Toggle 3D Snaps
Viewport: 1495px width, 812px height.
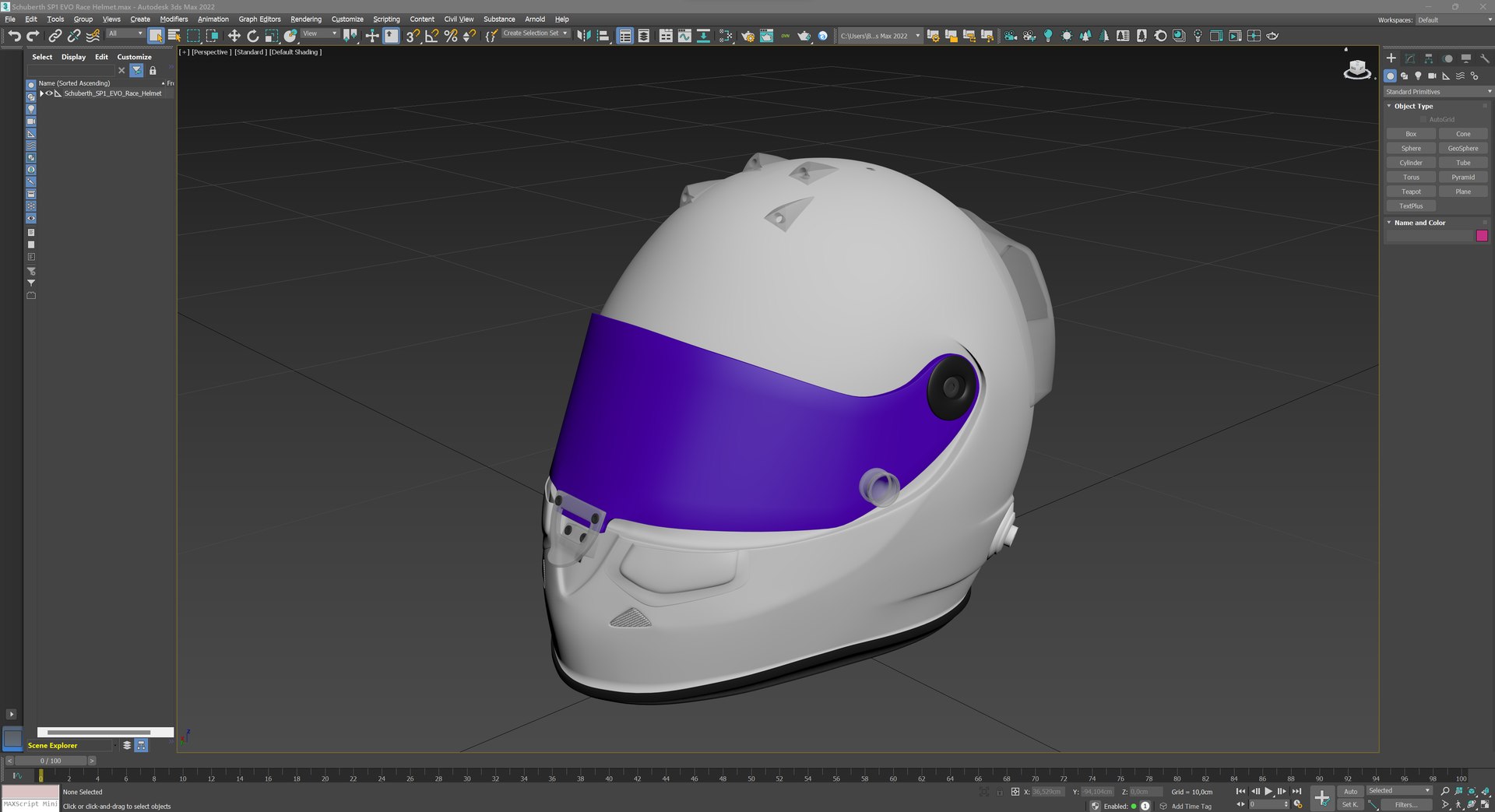tap(413, 36)
